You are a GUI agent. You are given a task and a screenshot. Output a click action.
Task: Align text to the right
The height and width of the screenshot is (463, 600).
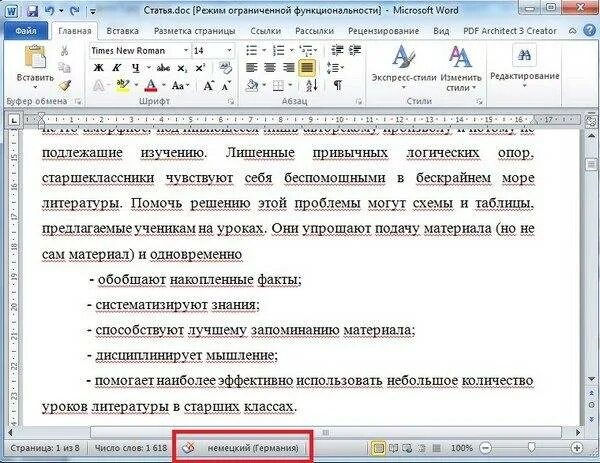click(x=289, y=68)
